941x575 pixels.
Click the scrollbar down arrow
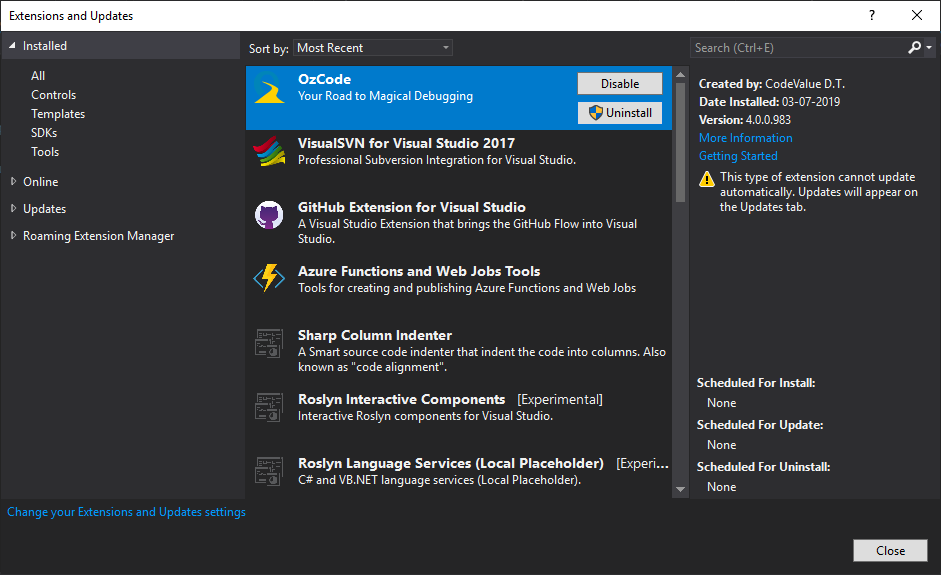click(680, 489)
